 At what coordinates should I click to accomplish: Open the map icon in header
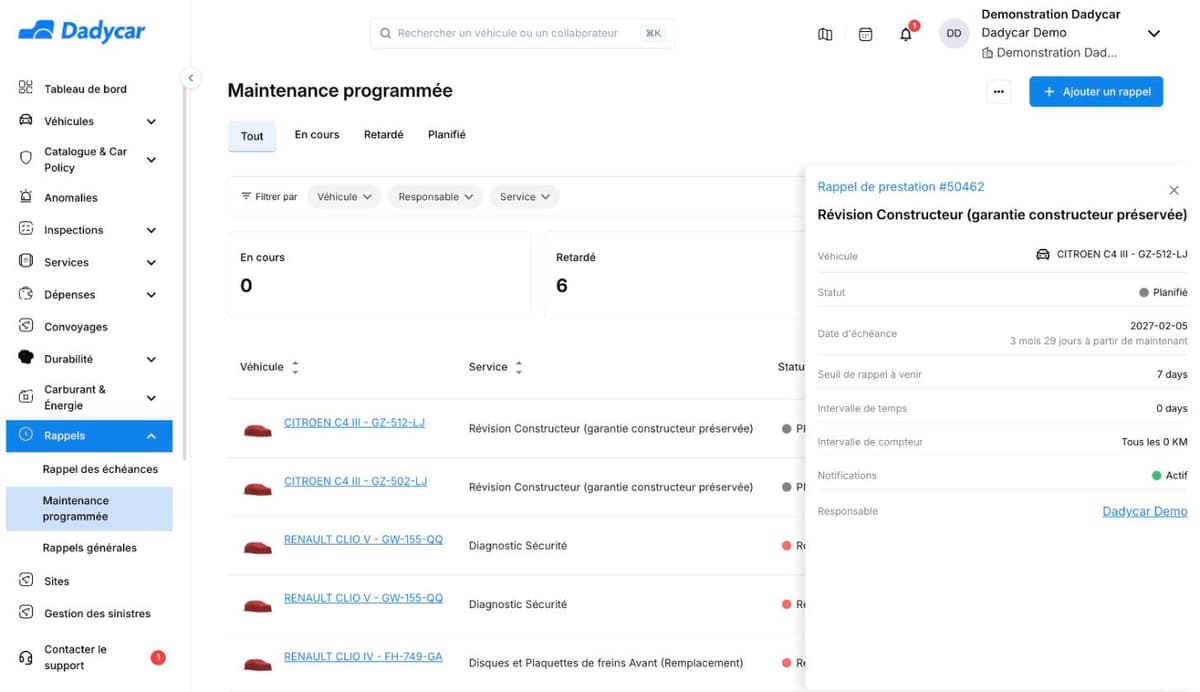[825, 34]
